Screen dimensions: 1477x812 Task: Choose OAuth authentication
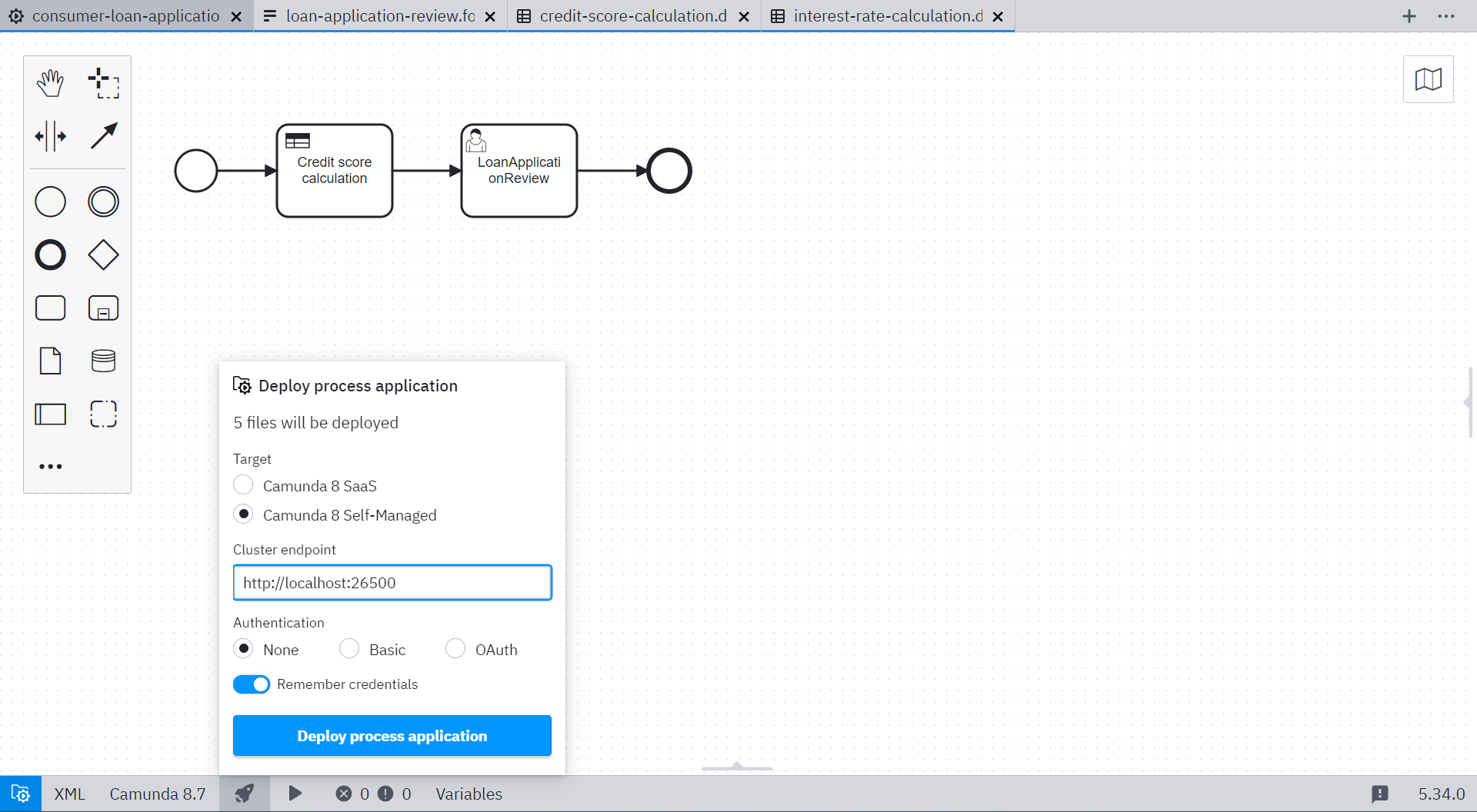click(x=455, y=648)
